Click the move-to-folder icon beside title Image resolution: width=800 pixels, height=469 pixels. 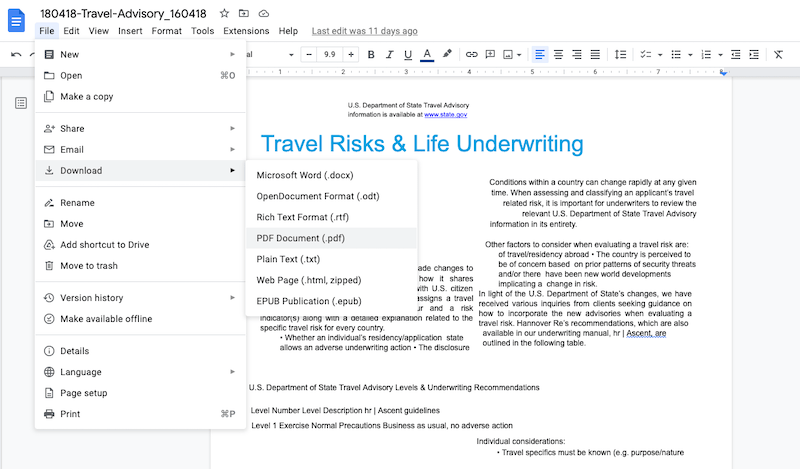(x=244, y=13)
